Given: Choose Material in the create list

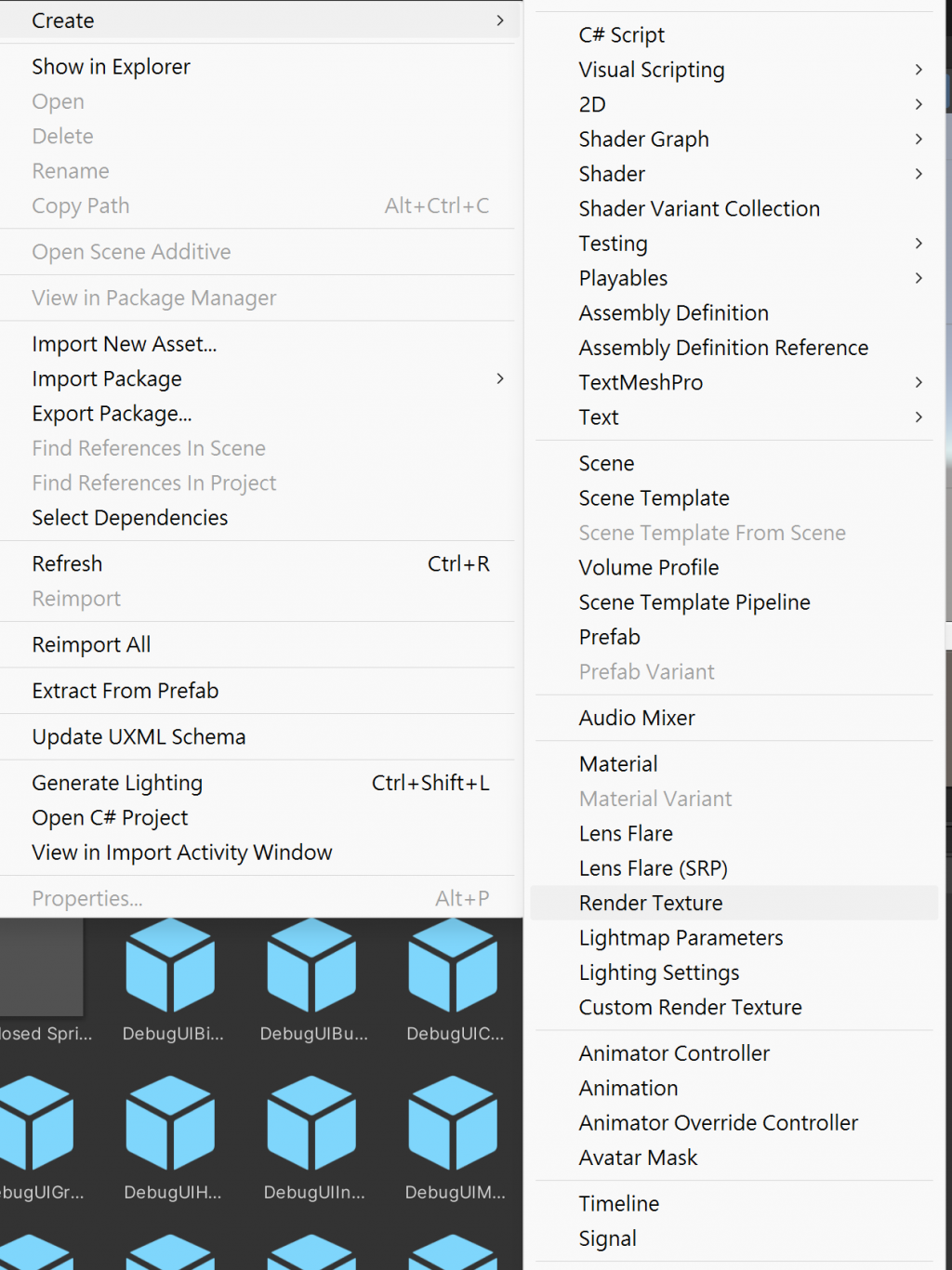Looking at the screenshot, I should (618, 764).
